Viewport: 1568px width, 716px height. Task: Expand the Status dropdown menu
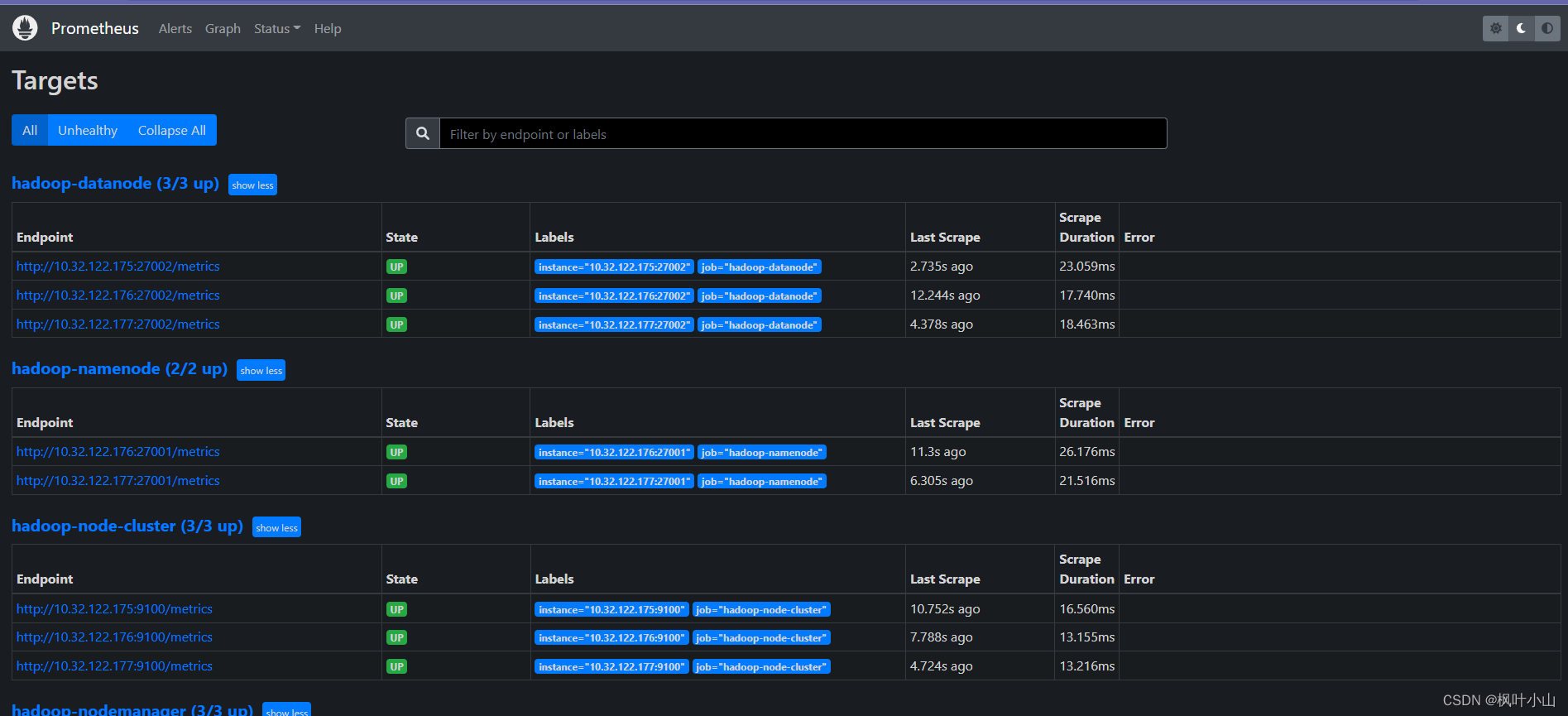click(277, 28)
